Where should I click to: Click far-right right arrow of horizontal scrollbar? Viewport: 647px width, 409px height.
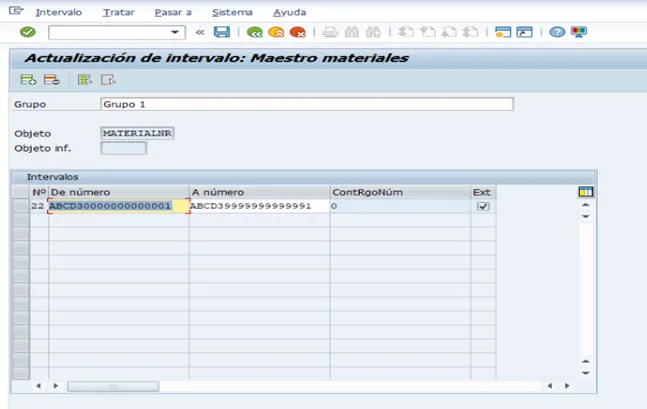point(567,386)
